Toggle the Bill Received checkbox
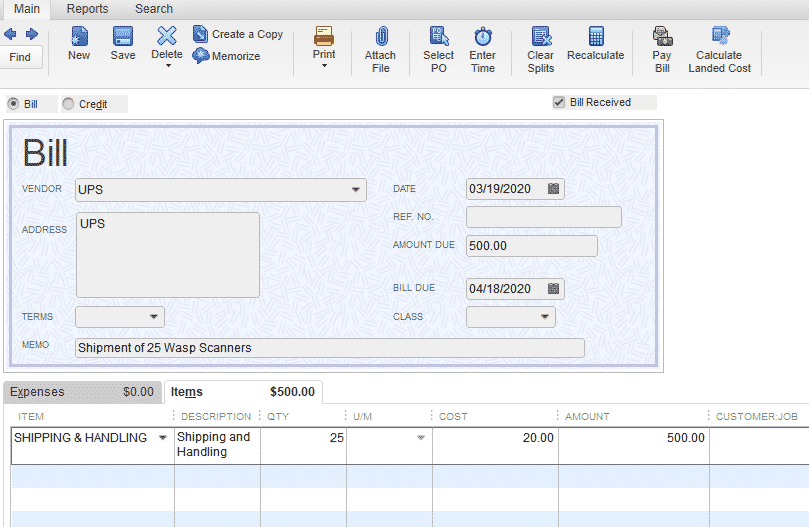This screenshot has height=527, width=809. point(559,102)
